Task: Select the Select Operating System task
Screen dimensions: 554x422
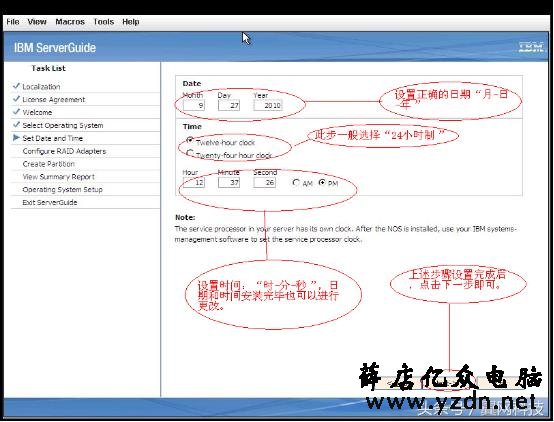Action: coord(63,125)
